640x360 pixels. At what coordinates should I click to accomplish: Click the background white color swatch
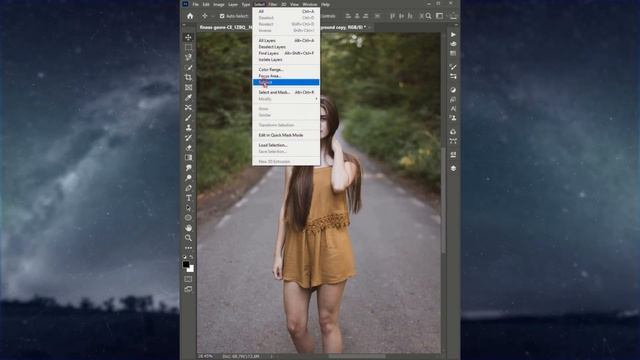coord(191,269)
